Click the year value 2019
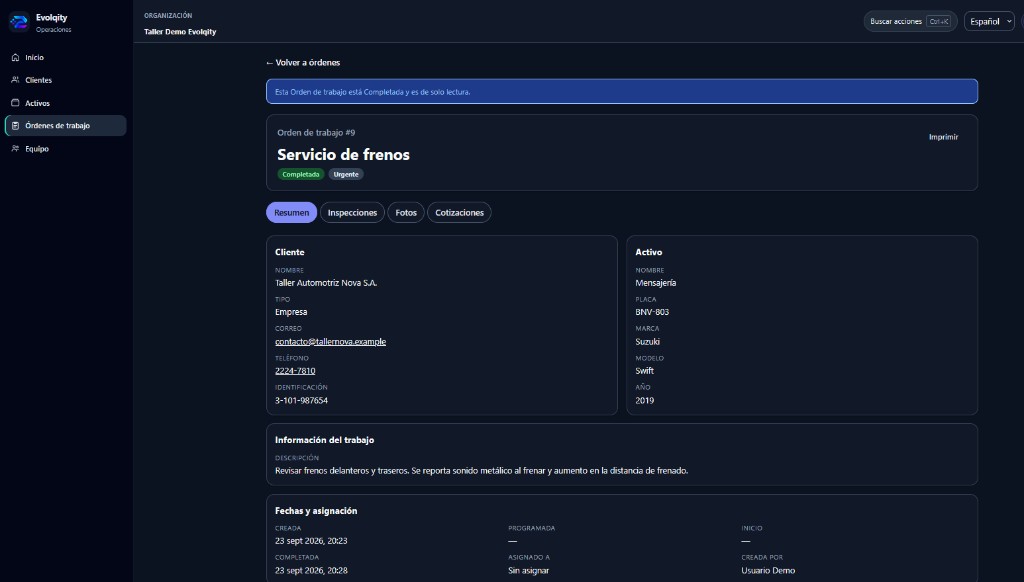 [x=645, y=400]
